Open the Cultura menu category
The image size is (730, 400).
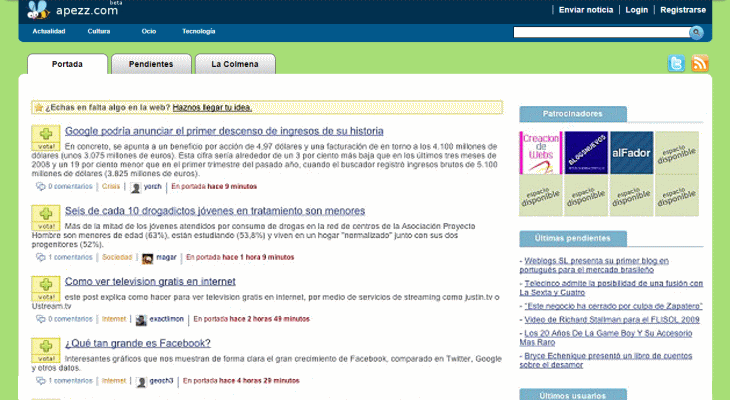pyautogui.click(x=99, y=31)
